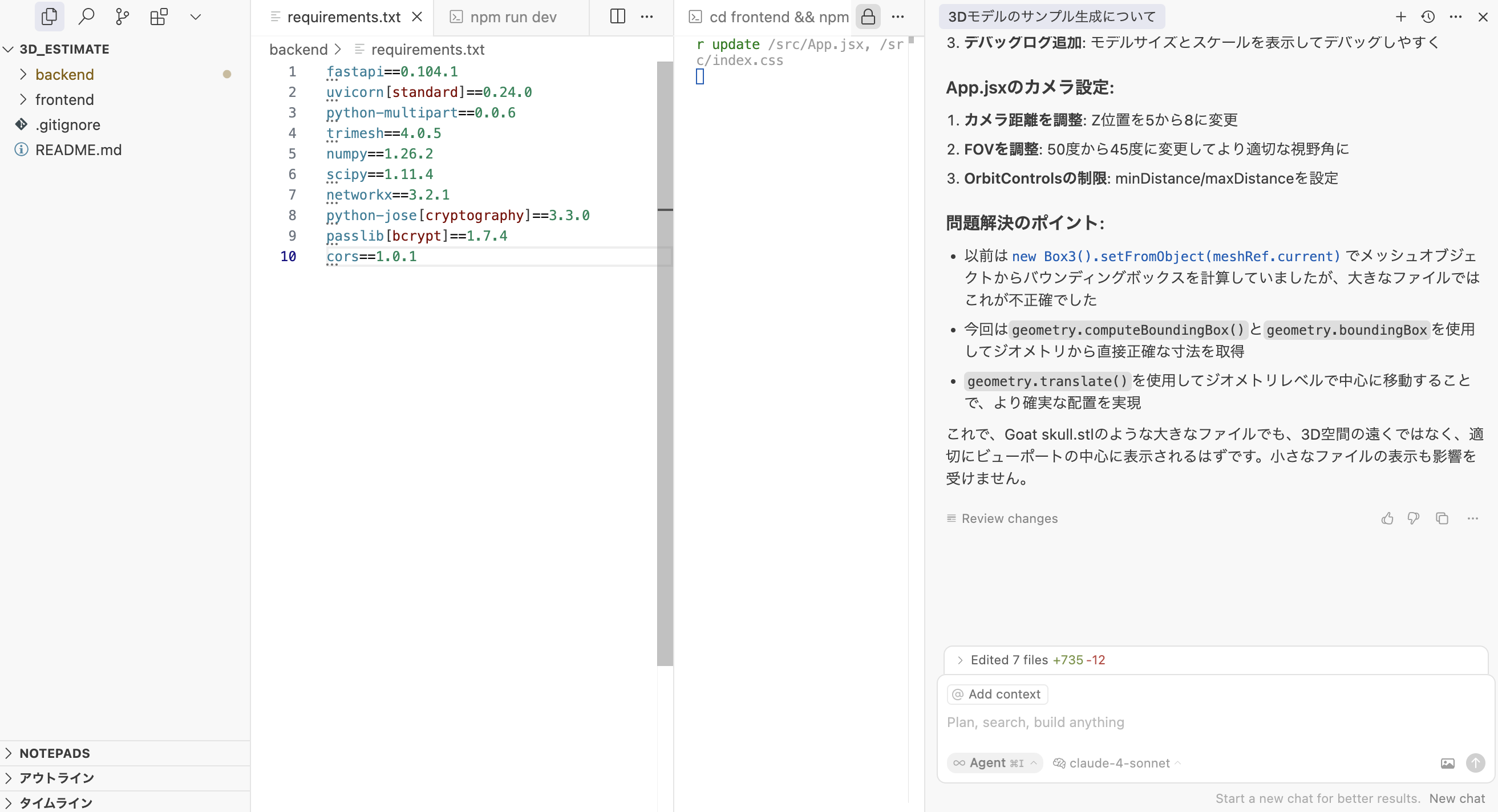Viewport: 1498px width, 812px height.
Task: Click line 2 uvicorn[standard]==0.24.0
Action: (429, 92)
